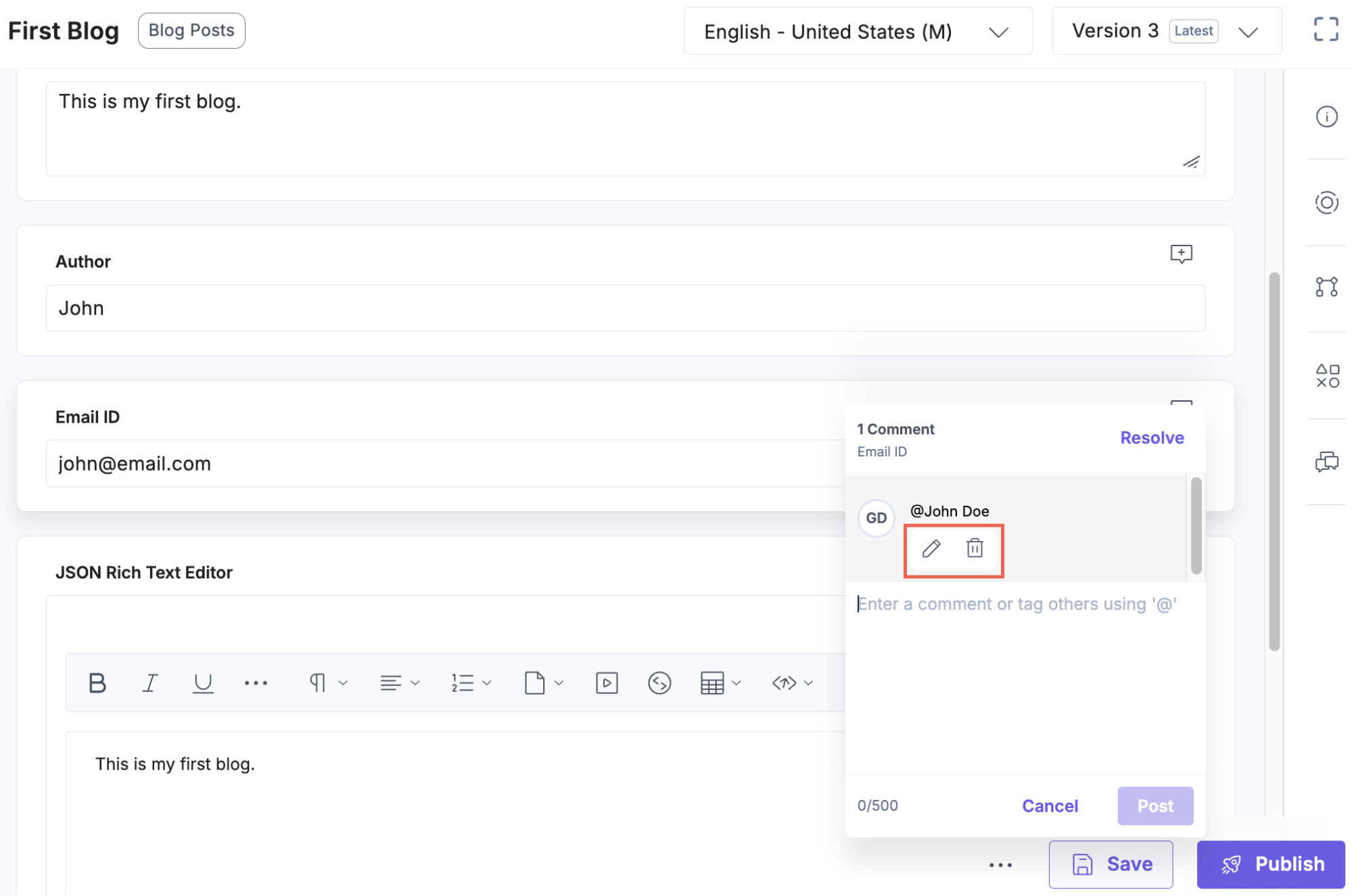Screen dimensions: 1352x896
Task: Click Post to submit comment
Action: click(x=1155, y=805)
